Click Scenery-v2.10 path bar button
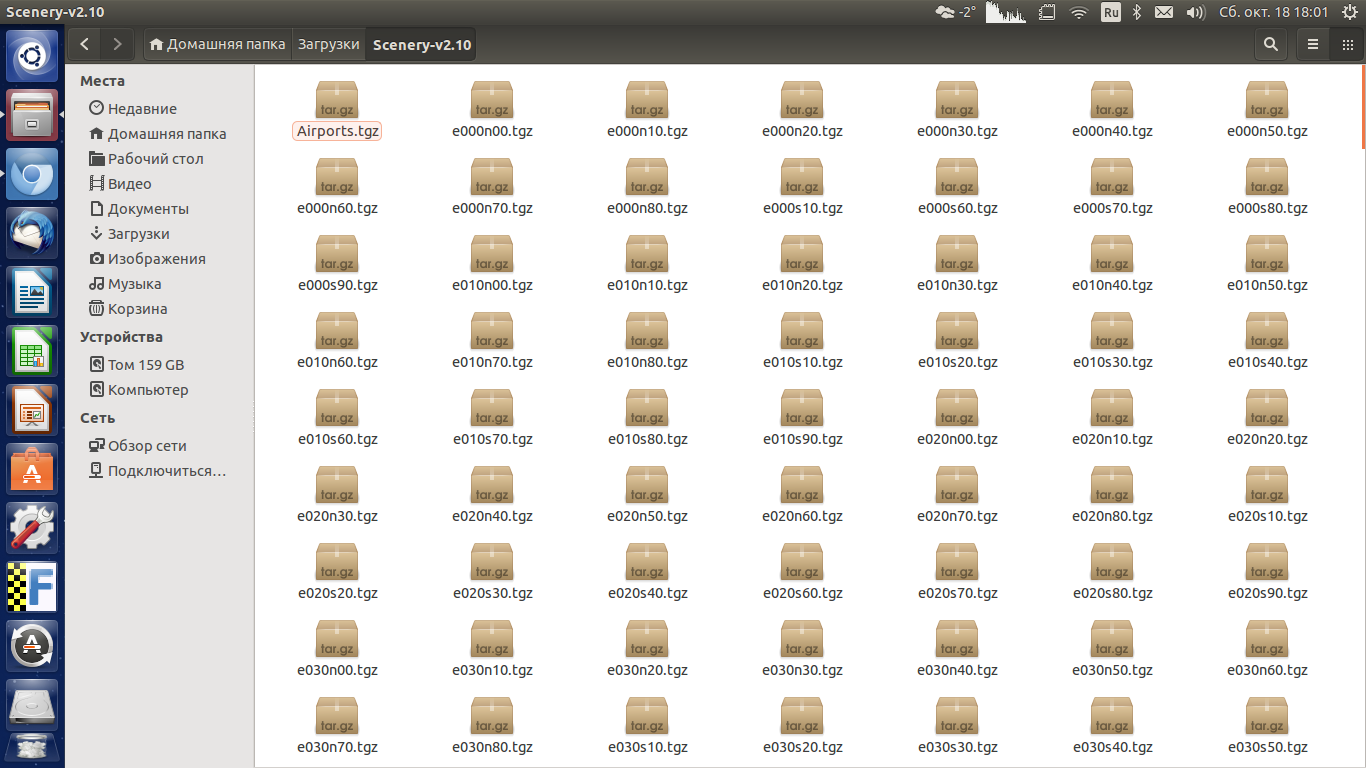The width and height of the screenshot is (1366, 768). coord(421,44)
